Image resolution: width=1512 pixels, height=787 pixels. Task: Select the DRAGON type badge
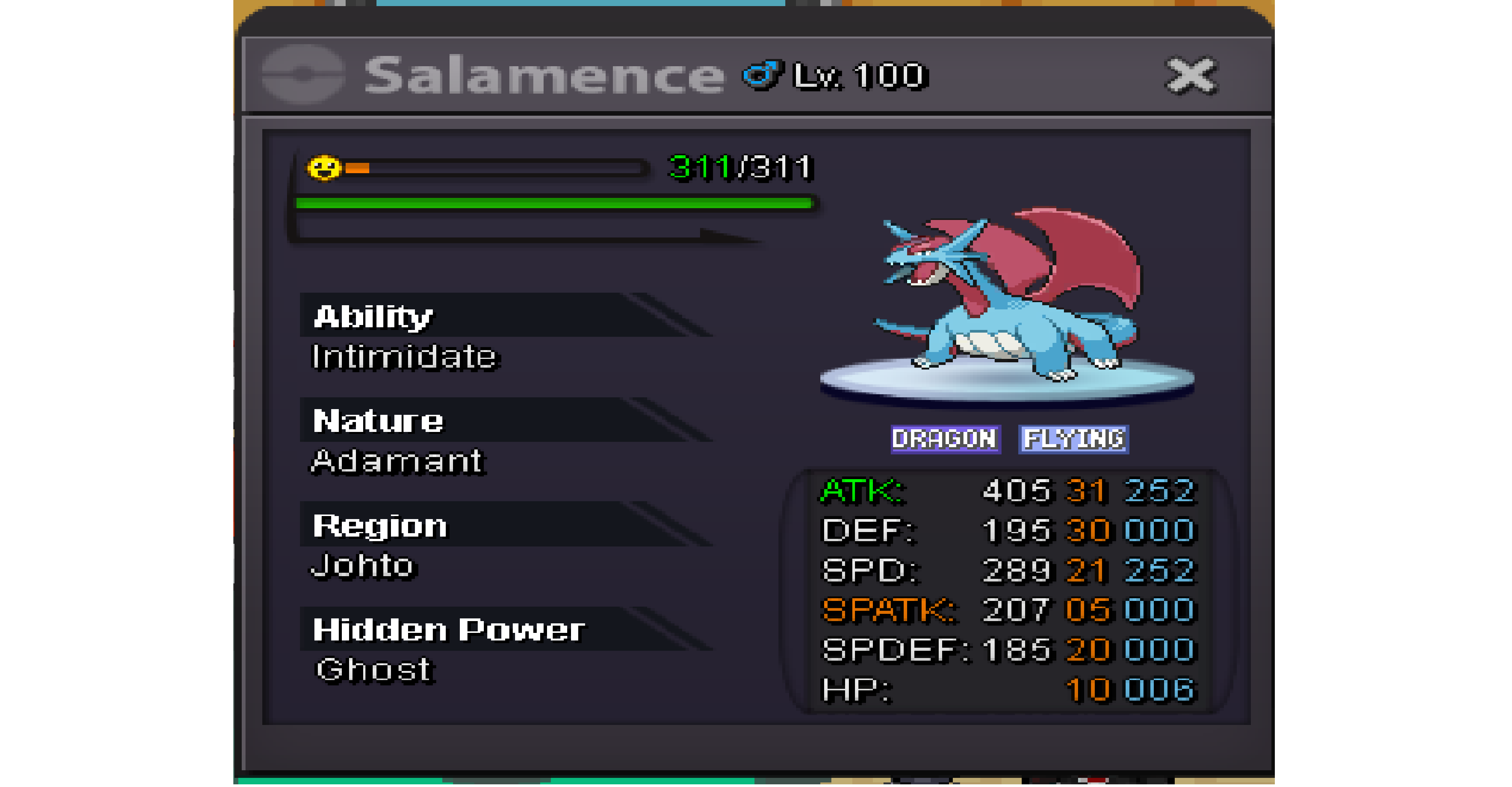945,439
